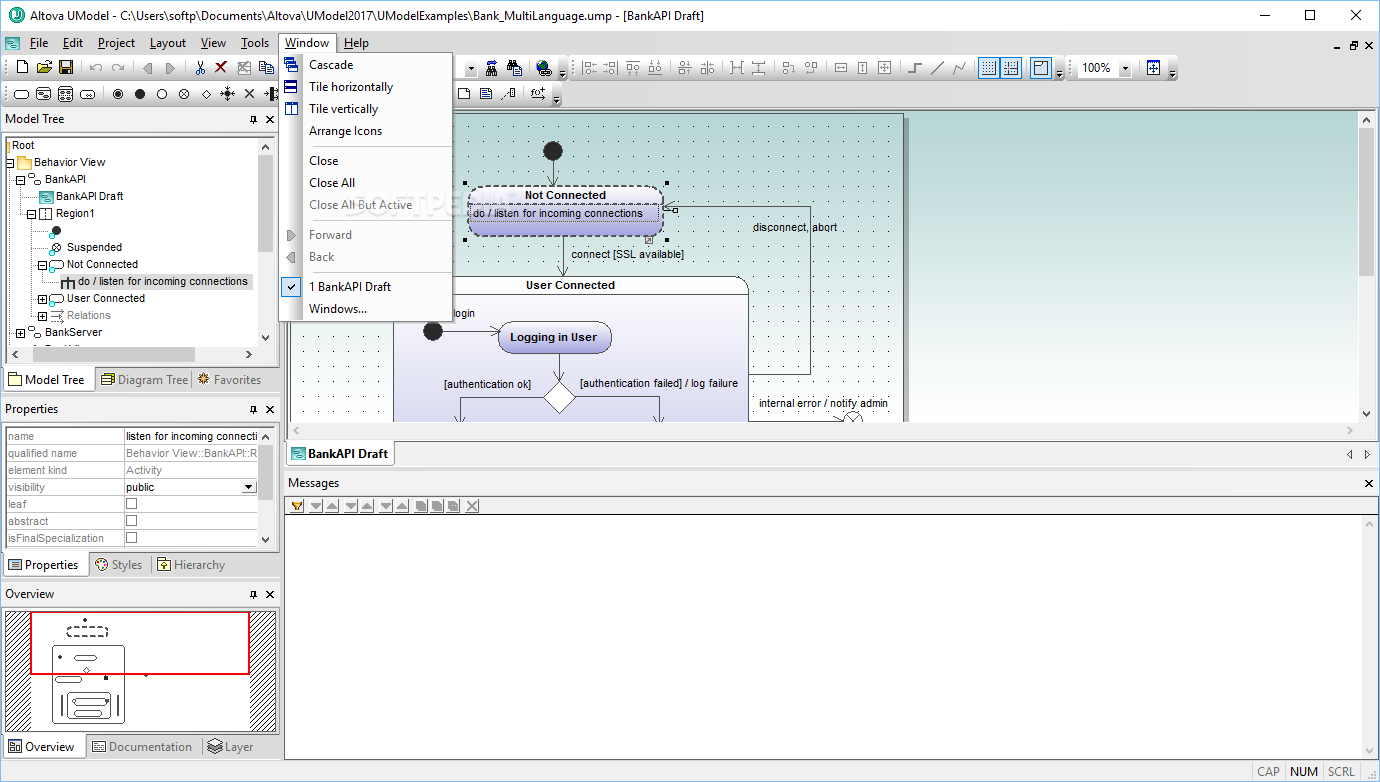Check the abstract property checkbox
The image size is (1380, 782).
coord(131,521)
